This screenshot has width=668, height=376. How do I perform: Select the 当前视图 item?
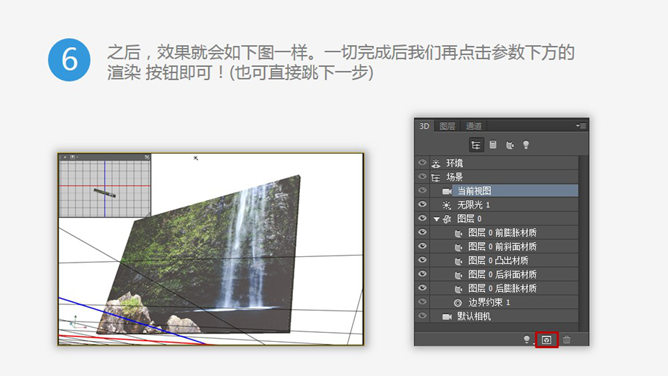click(515, 191)
